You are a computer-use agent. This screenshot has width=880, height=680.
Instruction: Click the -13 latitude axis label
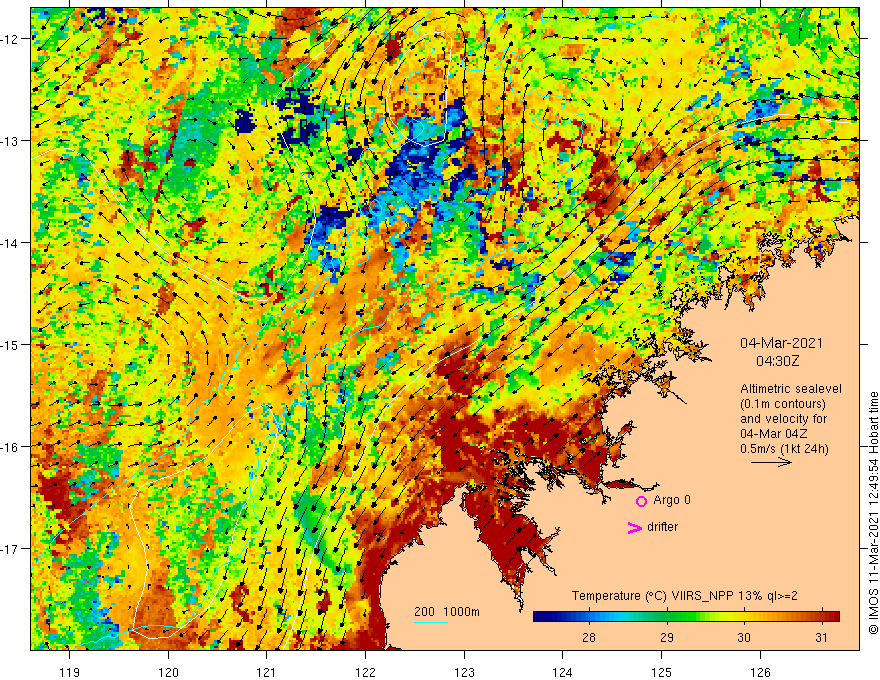pos(11,141)
